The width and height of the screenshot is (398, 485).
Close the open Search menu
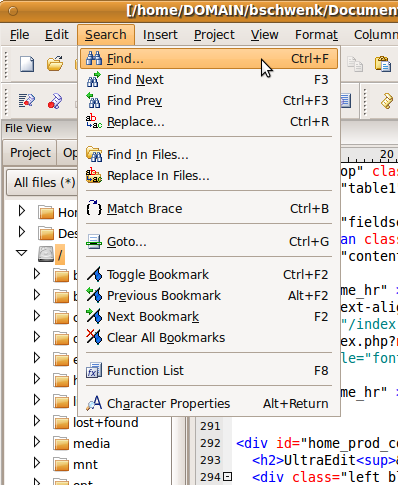(106, 35)
